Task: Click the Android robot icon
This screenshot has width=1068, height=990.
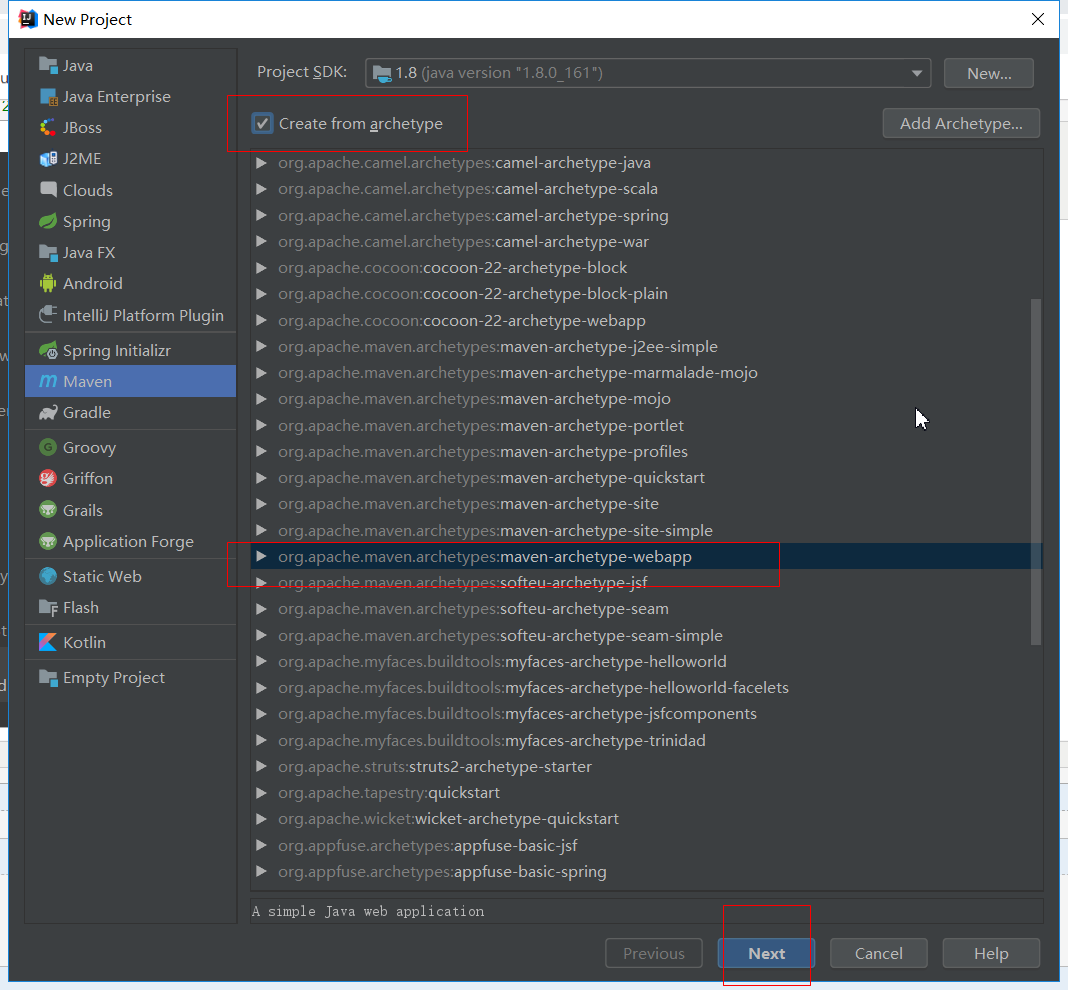Action: [x=47, y=284]
